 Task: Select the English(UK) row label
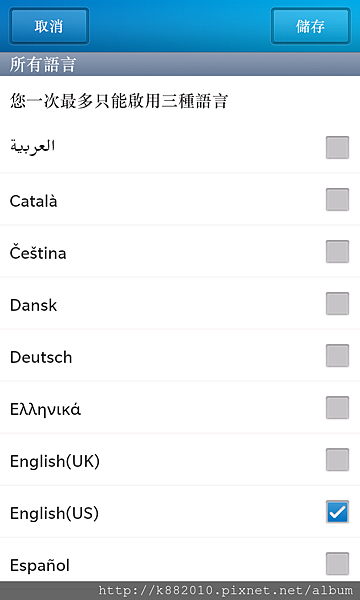click(55, 461)
